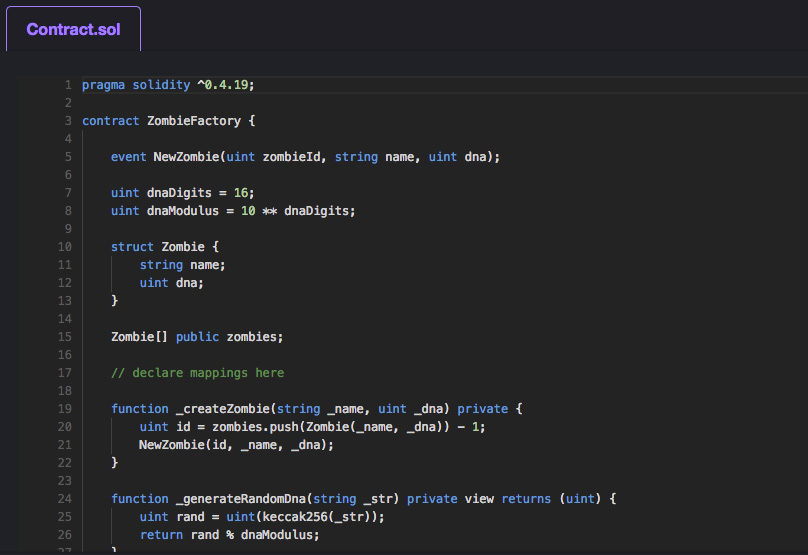Click the ZombieFactory contract name
The image size is (808, 555).
point(193,121)
